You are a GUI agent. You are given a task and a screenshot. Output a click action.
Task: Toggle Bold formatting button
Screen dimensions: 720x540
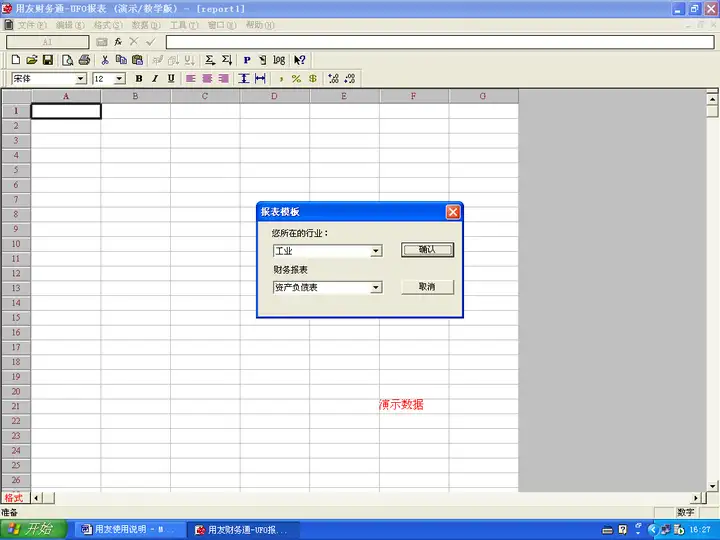[139, 79]
